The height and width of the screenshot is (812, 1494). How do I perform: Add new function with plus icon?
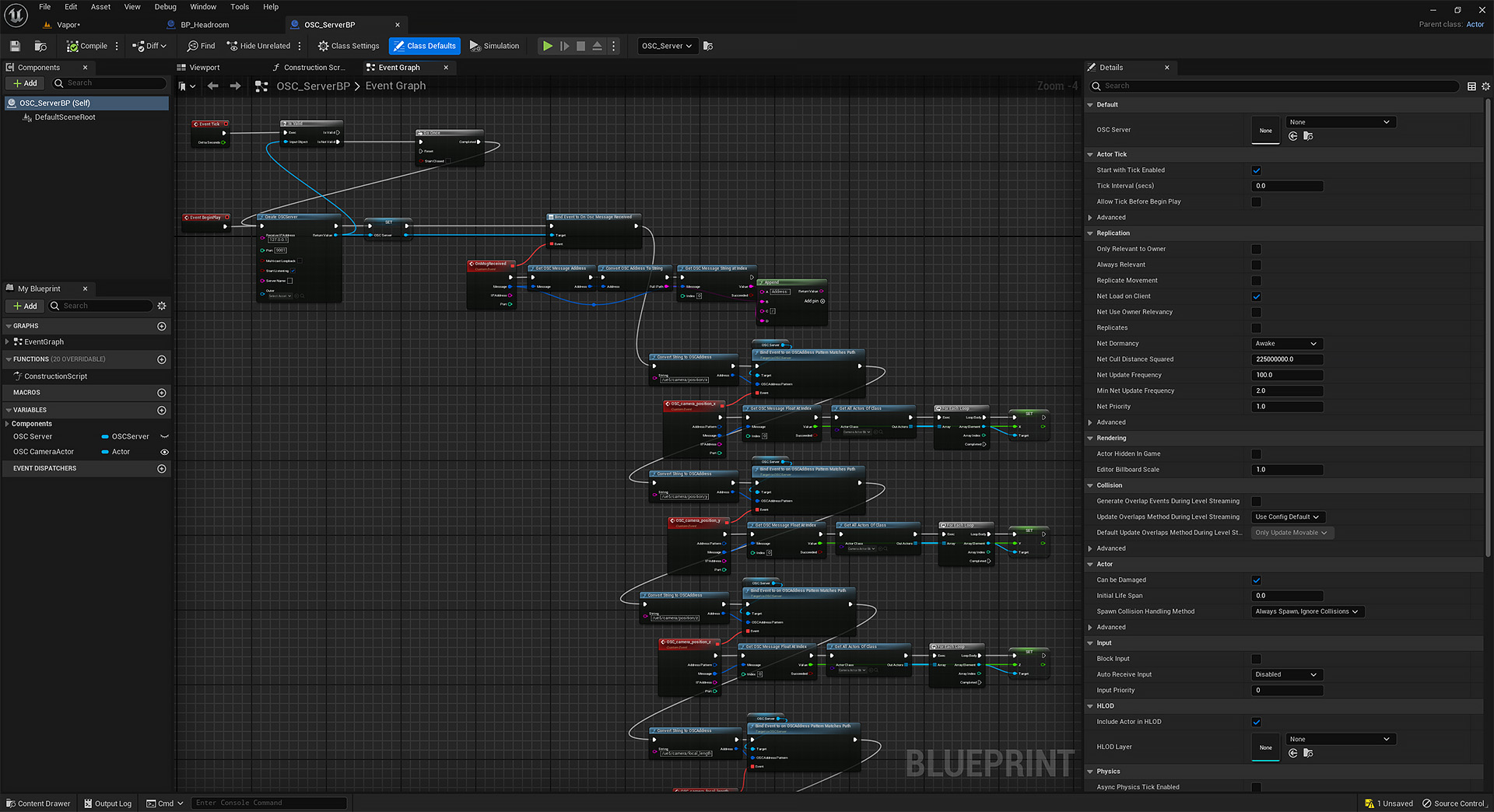coord(162,359)
